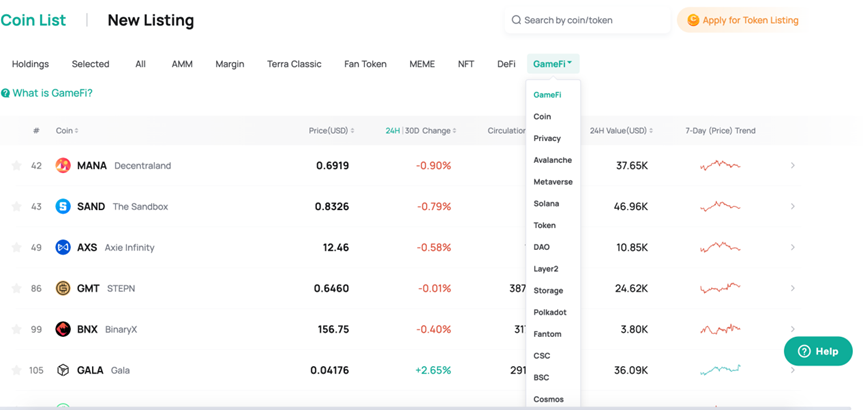The image size is (863, 410).
Task: Click Apply for Token Listing button
Action: 743,20
